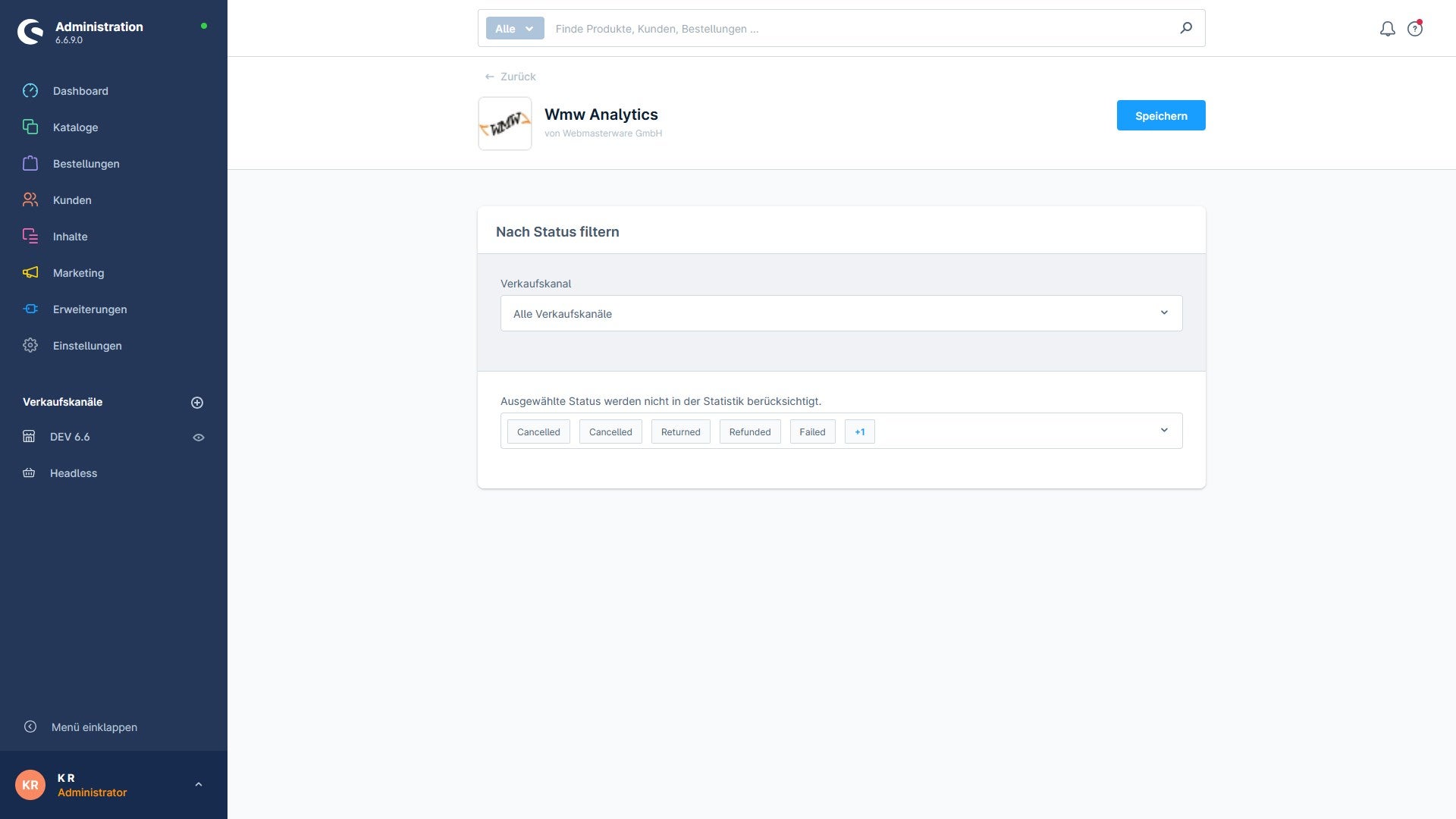Expand the KR user menu chevron
This screenshot has width=1456, height=819.
(x=199, y=785)
